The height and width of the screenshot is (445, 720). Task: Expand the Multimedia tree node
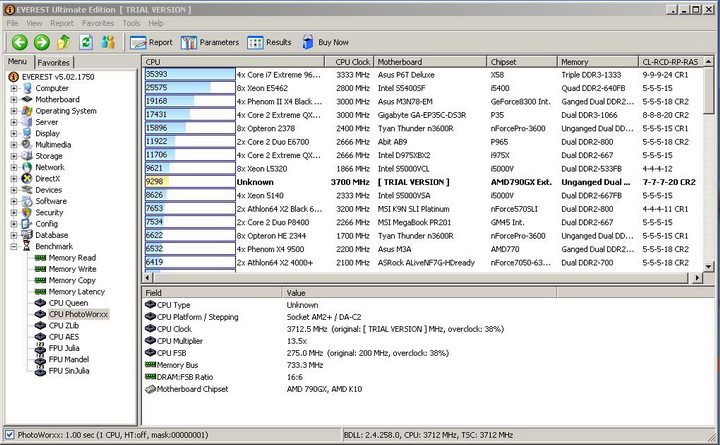[14, 145]
